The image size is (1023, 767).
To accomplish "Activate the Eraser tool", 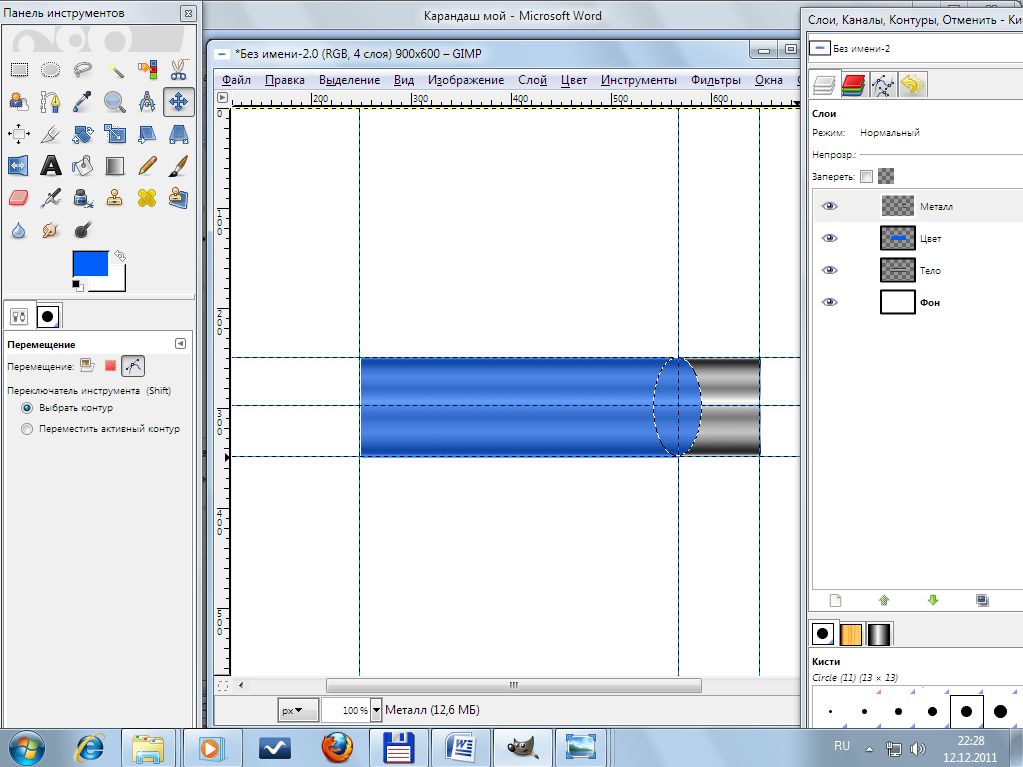I will click(x=18, y=198).
